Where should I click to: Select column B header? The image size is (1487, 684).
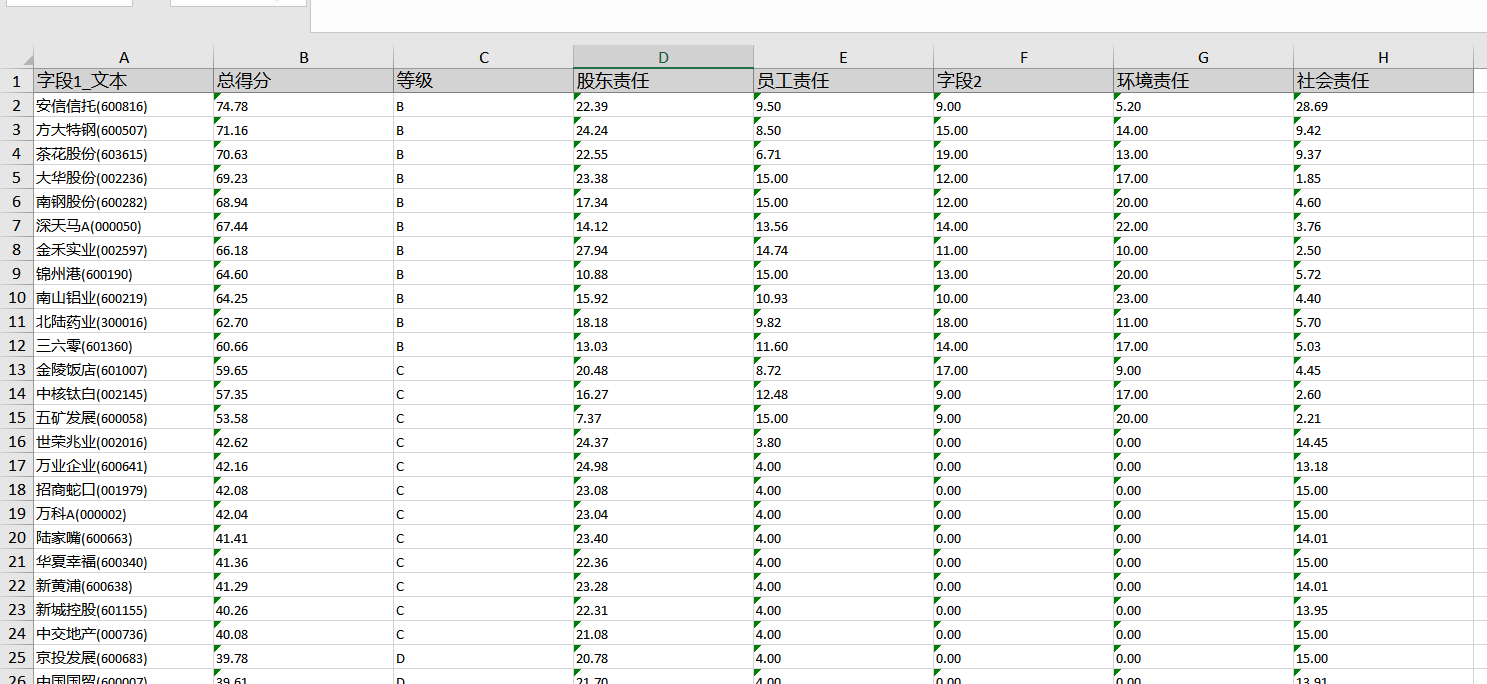point(304,57)
